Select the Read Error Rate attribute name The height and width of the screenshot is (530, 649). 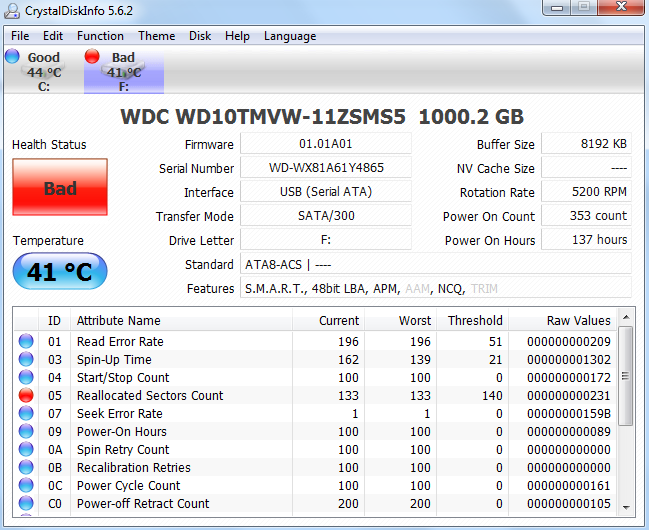tap(120, 342)
